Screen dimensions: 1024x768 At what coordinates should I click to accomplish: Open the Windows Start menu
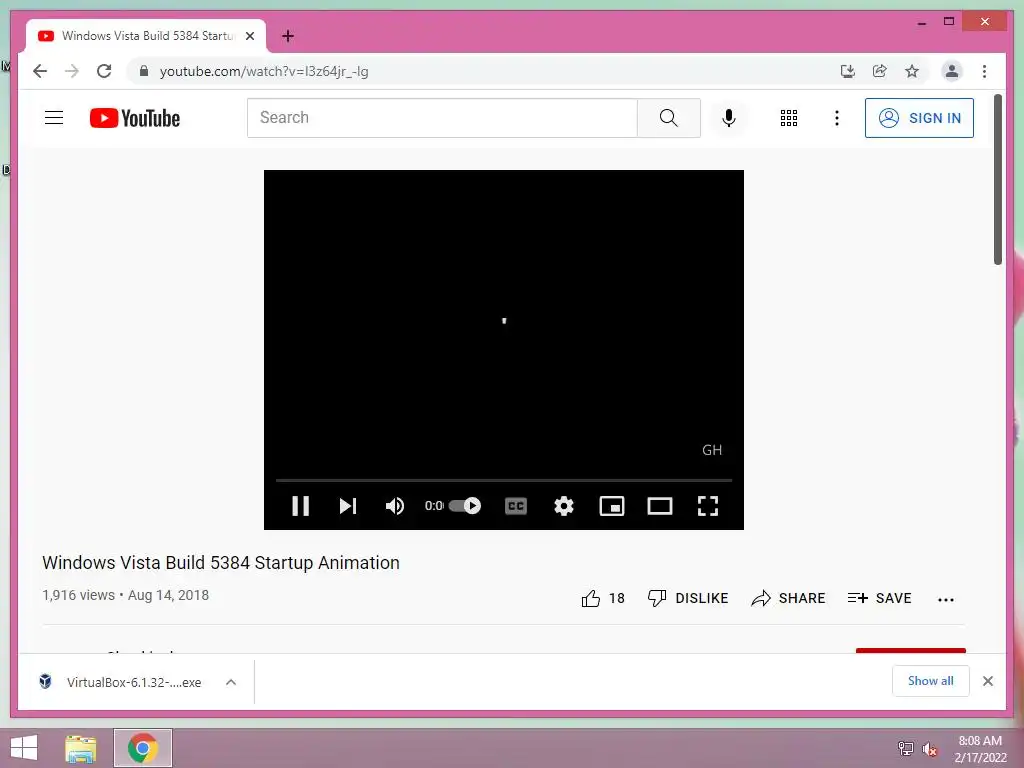coord(24,748)
